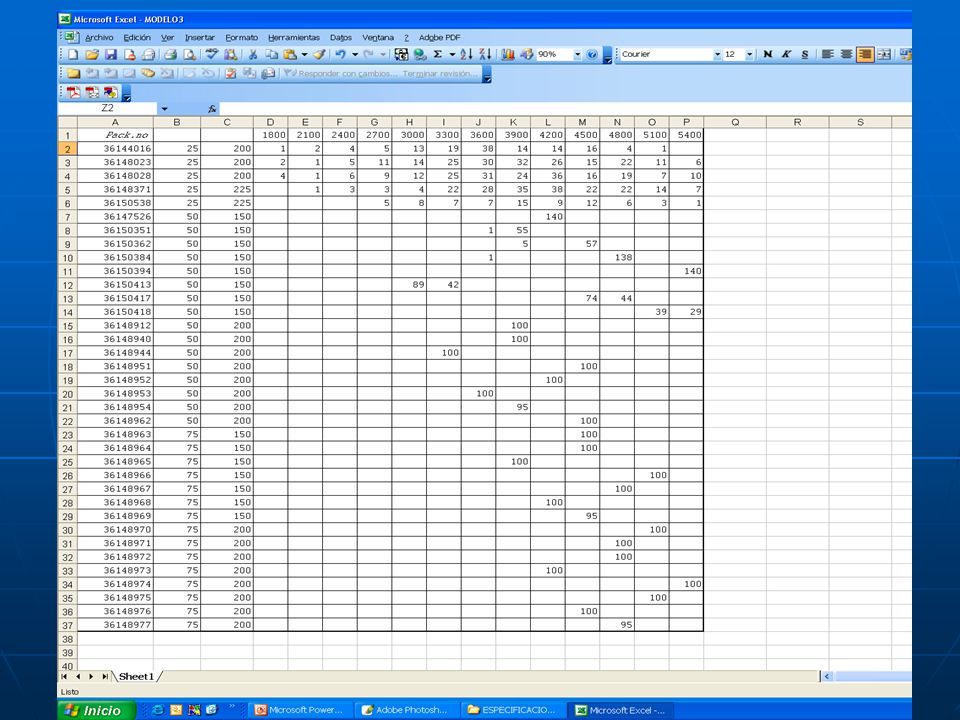The width and height of the screenshot is (960, 720).
Task: Click the horizontal scrollbar left arrow
Action: coord(827,677)
